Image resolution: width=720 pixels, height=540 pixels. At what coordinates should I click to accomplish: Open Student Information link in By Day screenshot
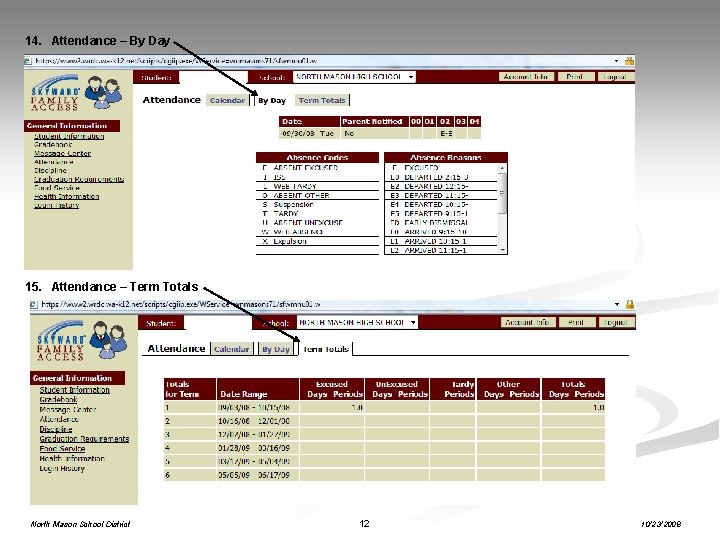click(x=69, y=136)
